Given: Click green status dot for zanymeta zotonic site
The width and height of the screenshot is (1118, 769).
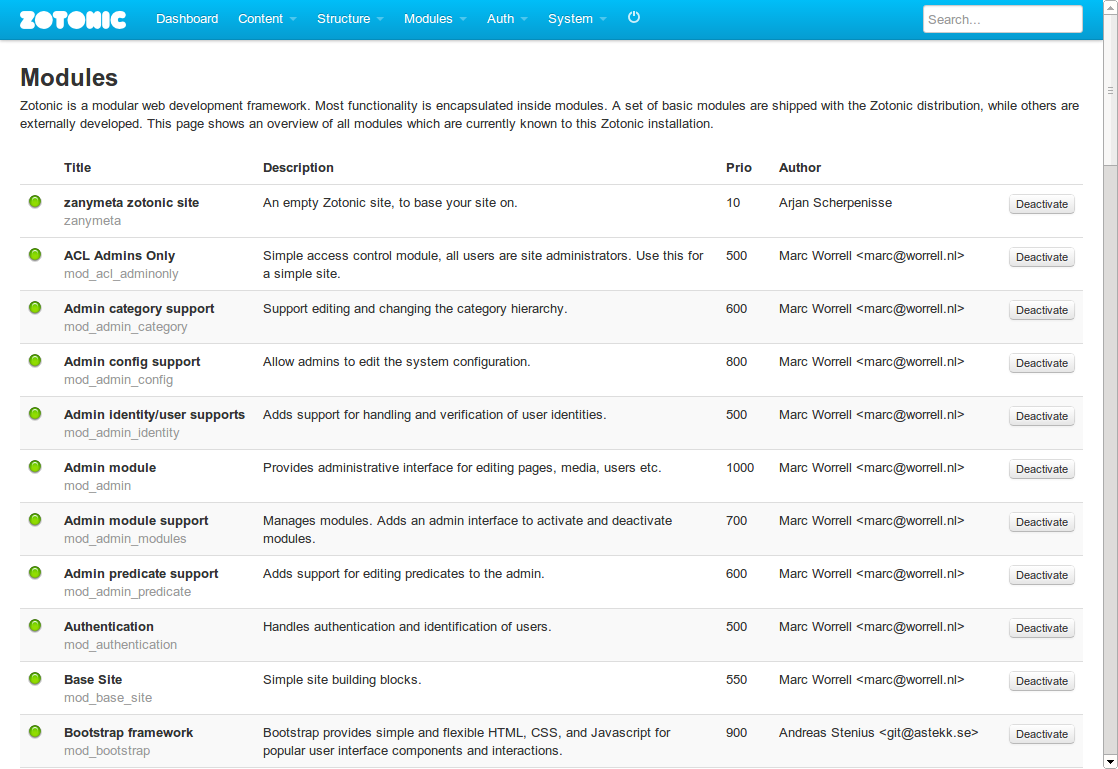Looking at the screenshot, I should point(35,202).
